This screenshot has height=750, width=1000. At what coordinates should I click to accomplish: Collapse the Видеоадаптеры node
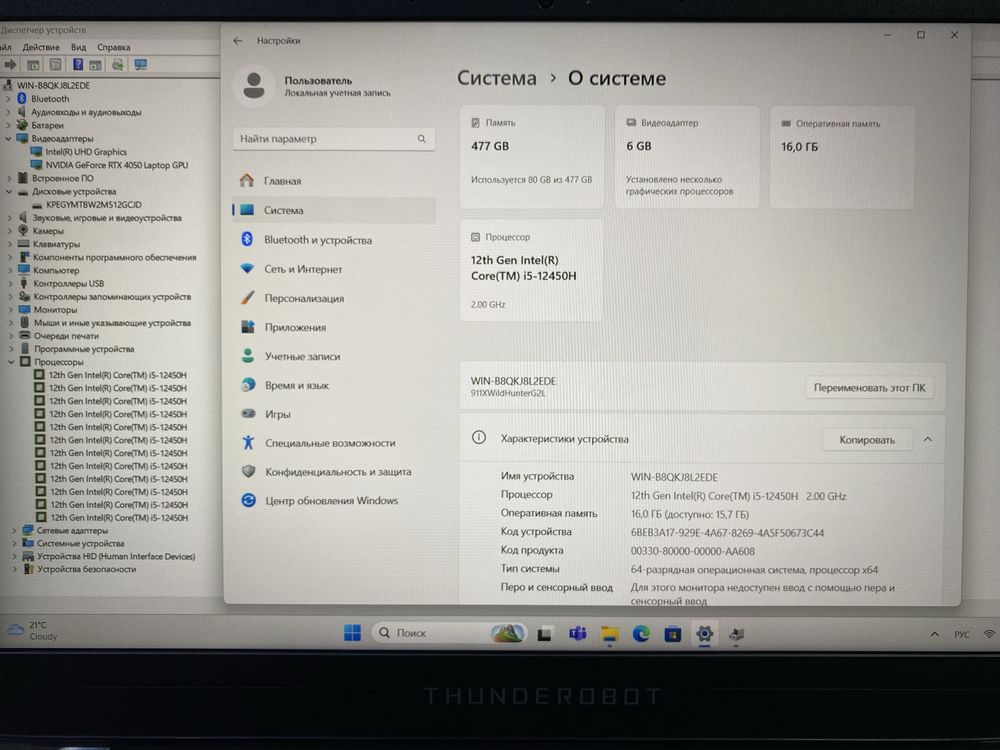(x=8, y=138)
